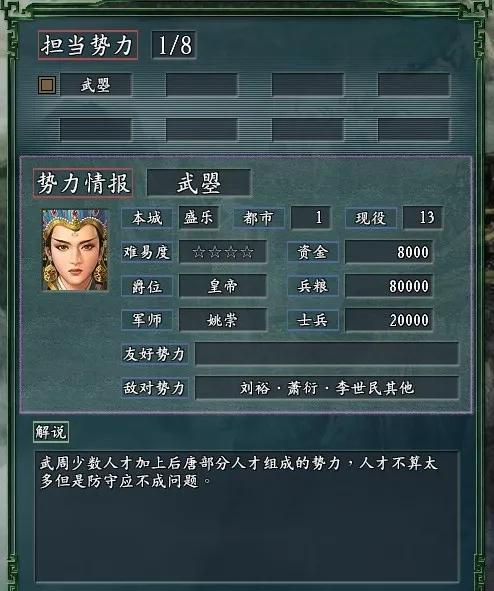Click the 现役 count value 13
The image size is (494, 591).
[423, 217]
